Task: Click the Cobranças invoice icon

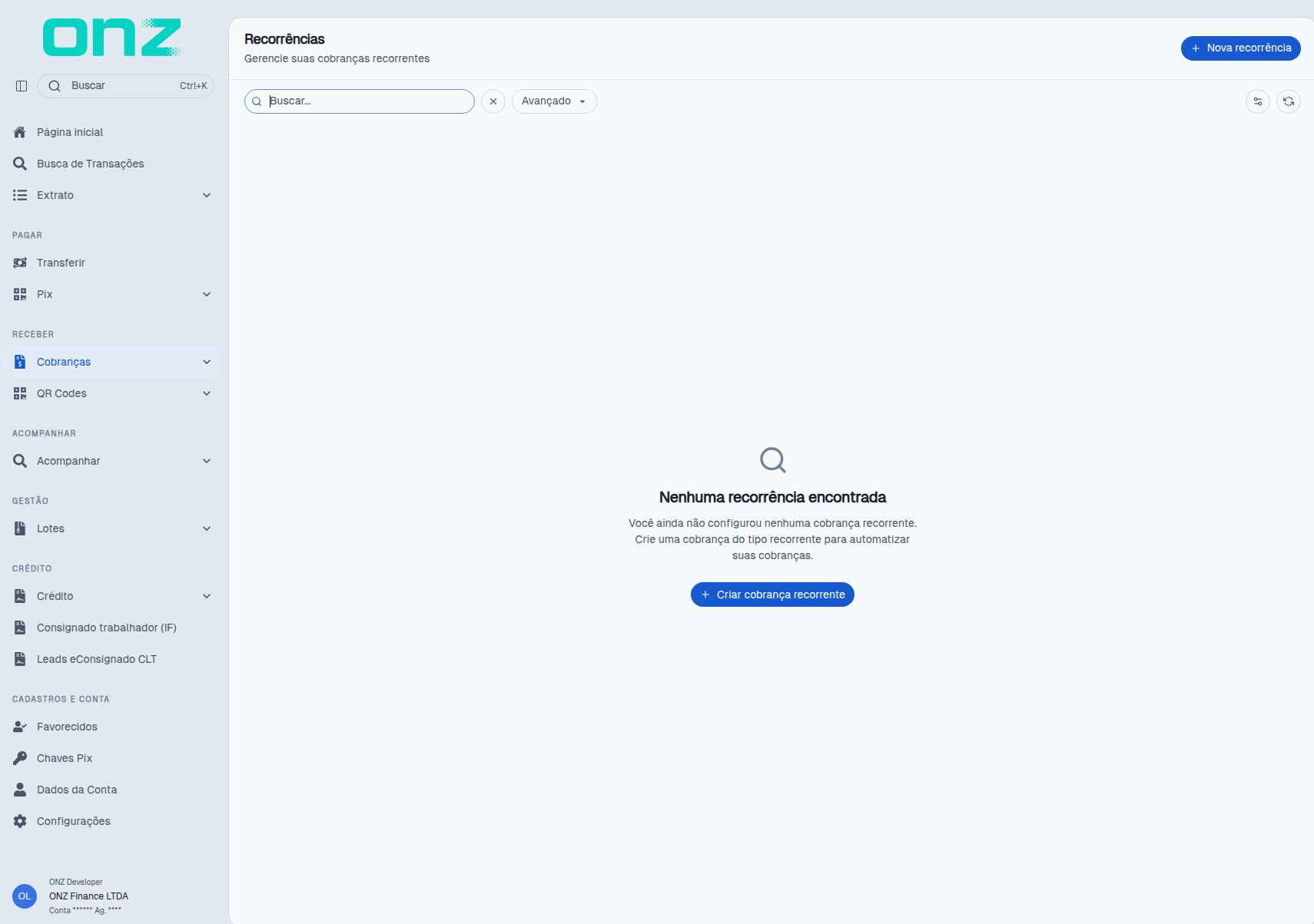Action: pos(20,362)
